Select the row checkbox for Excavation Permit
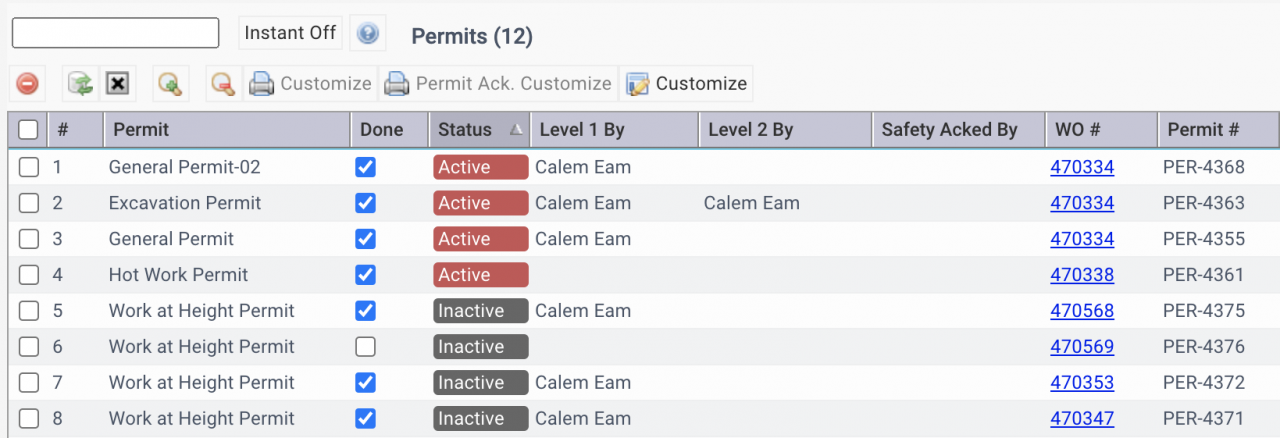Screen dimensions: 1280x438 [x=29, y=203]
